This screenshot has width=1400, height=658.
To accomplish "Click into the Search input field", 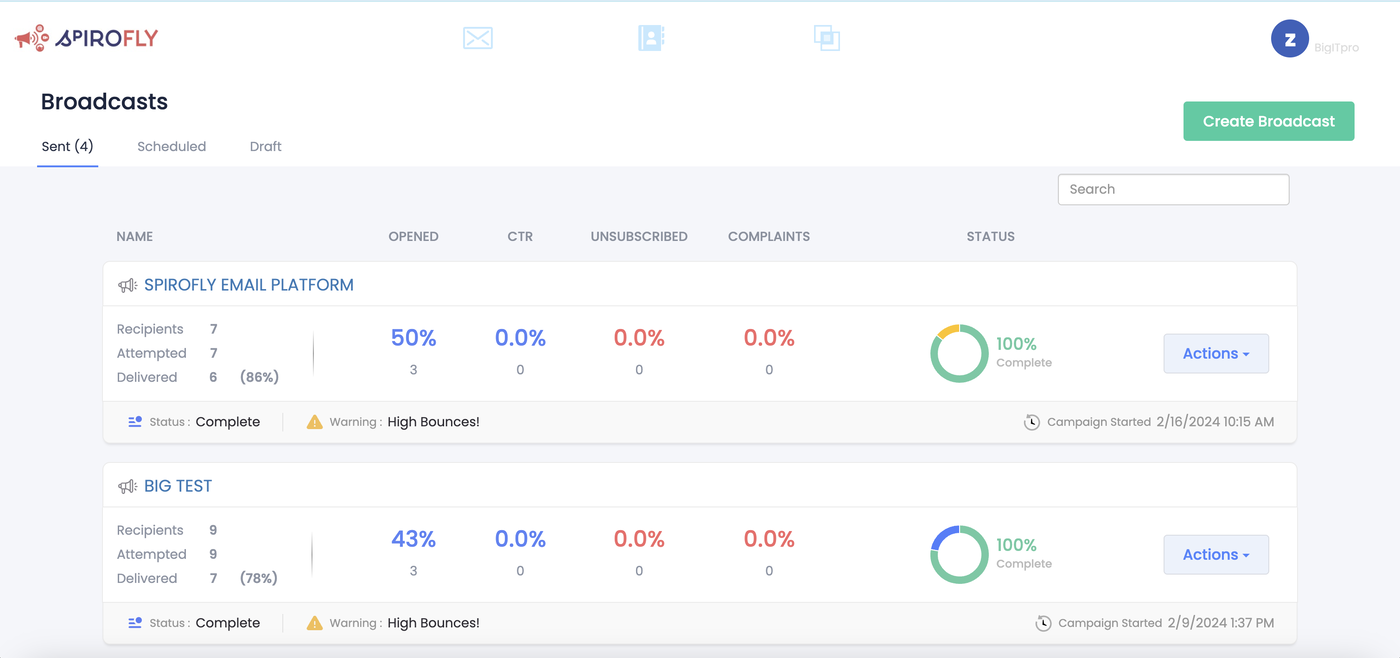I will [x=1172, y=189].
